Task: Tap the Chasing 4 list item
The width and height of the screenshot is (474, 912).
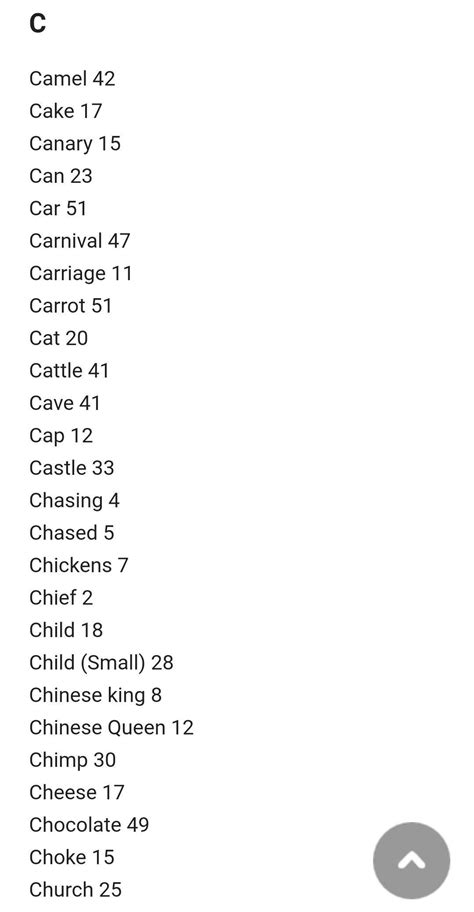Action: click(x=74, y=501)
